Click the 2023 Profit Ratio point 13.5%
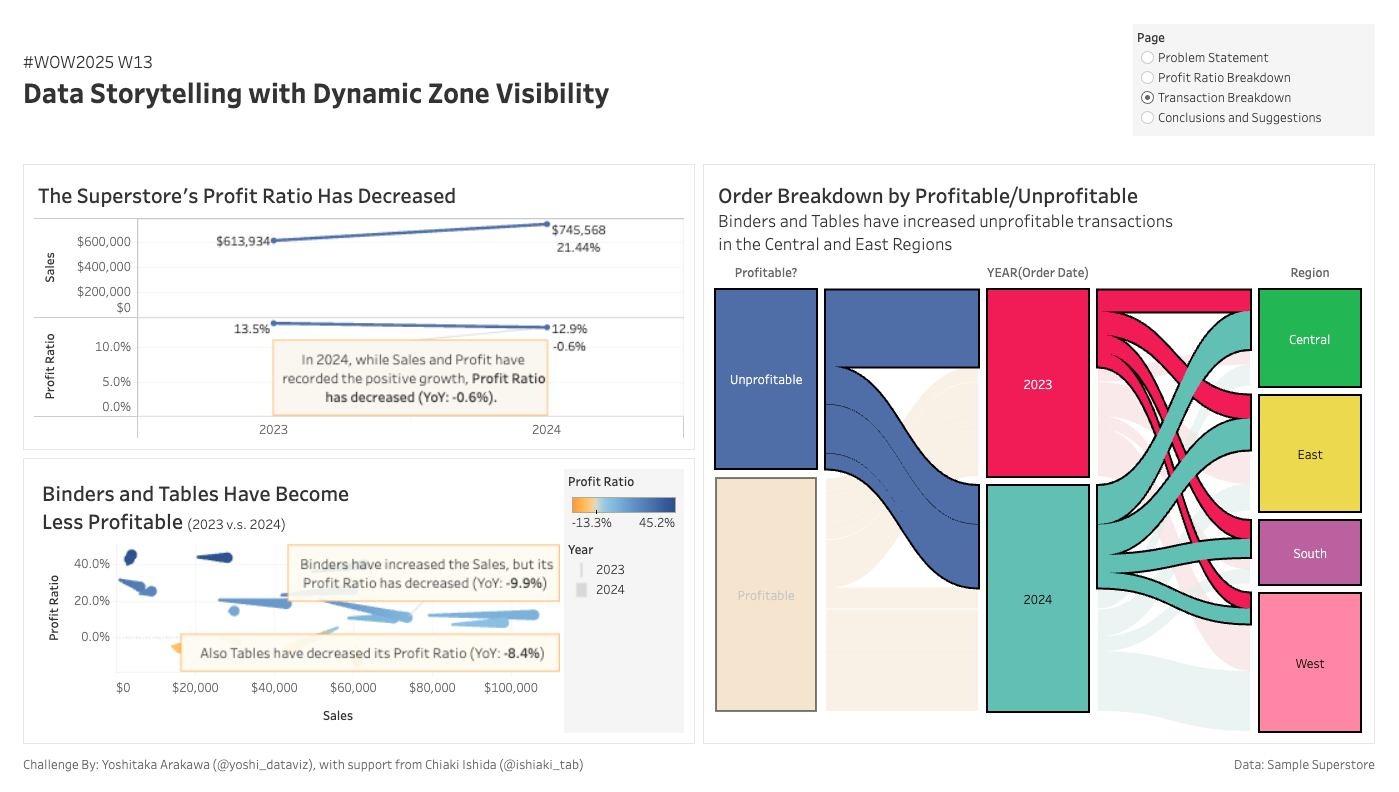 pyautogui.click(x=274, y=323)
